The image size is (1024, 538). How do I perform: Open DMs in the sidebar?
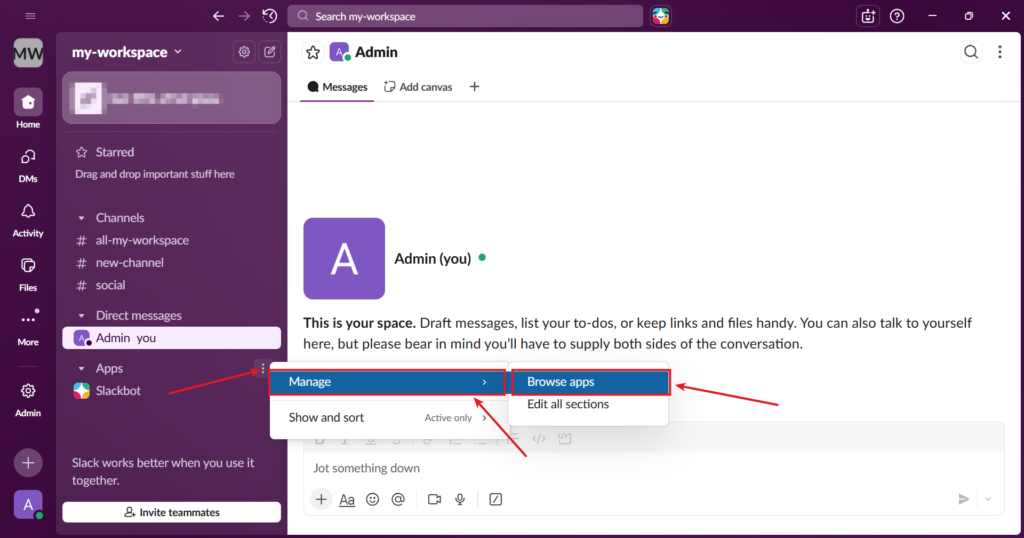[28, 165]
